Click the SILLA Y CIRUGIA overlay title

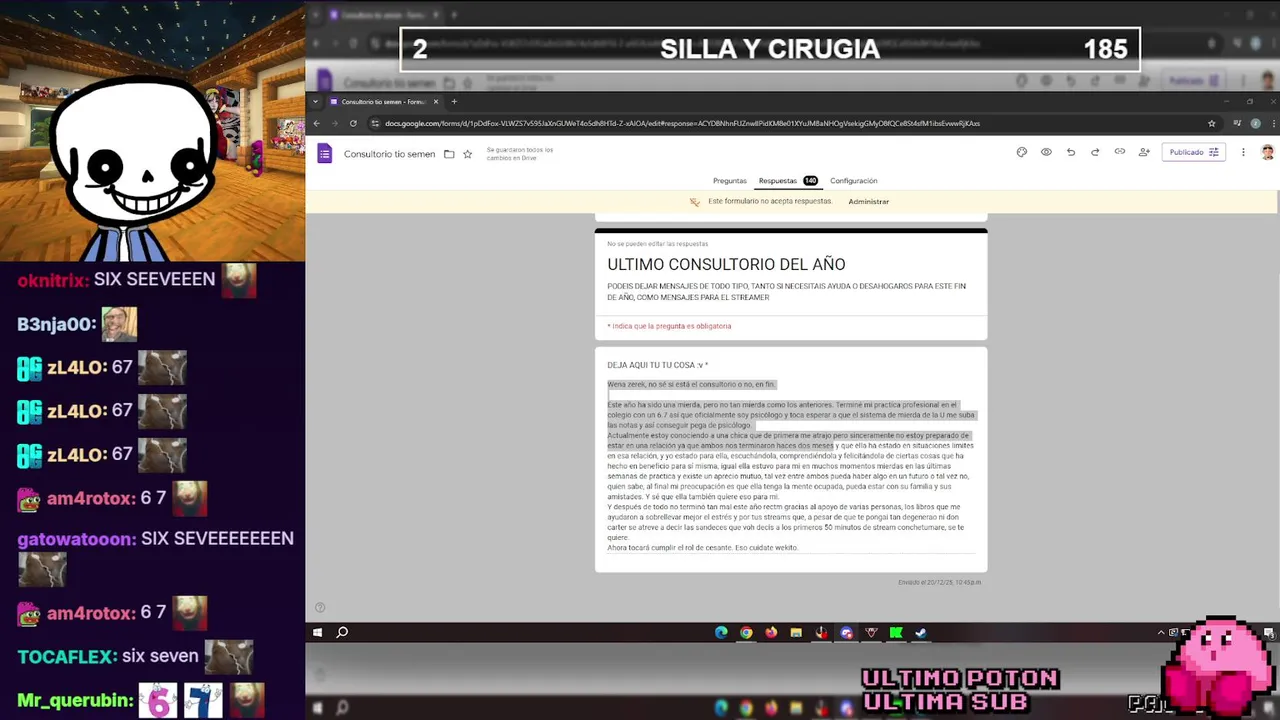point(770,49)
